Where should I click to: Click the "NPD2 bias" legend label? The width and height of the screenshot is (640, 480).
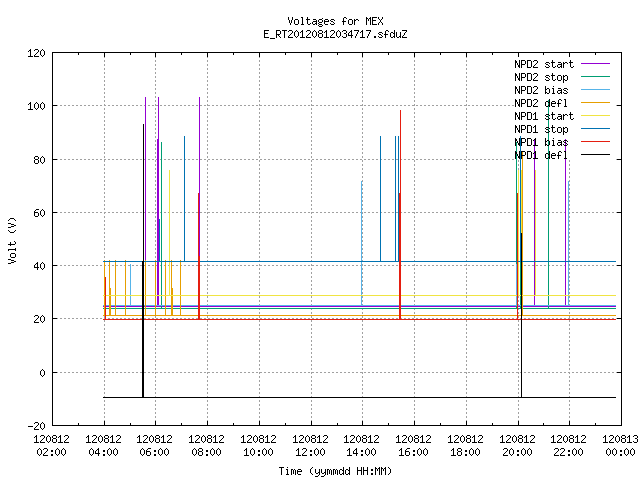[541, 90]
